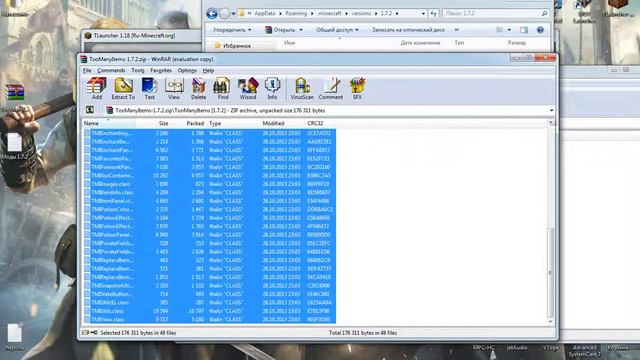Show archive Info
The width and height of the screenshot is (640, 360).
click(272, 89)
